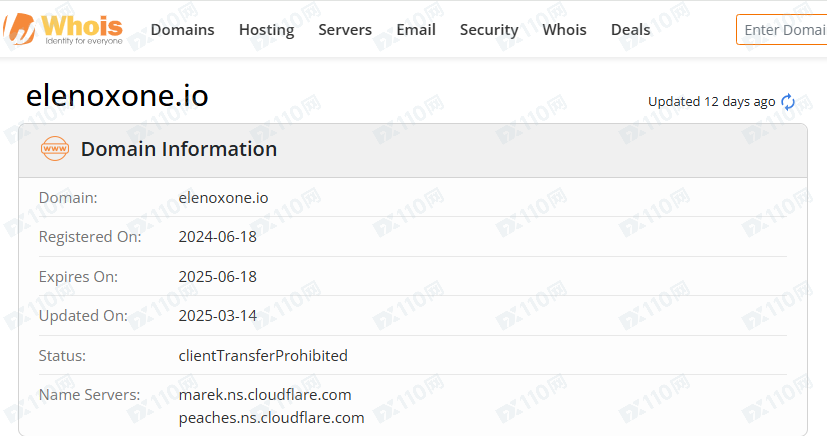The width and height of the screenshot is (827, 436).
Task: Open the Hosting menu
Action: coord(266,30)
